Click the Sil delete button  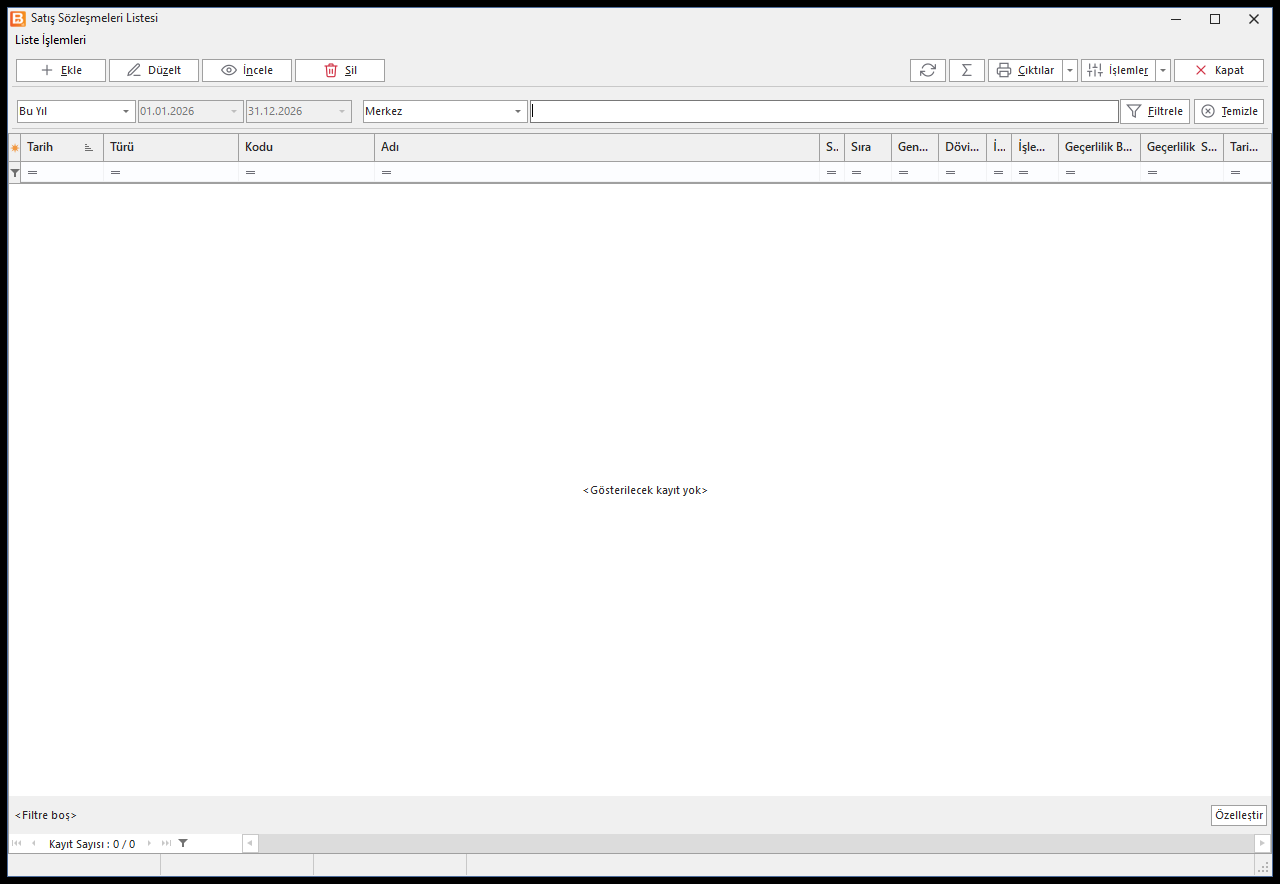(340, 70)
